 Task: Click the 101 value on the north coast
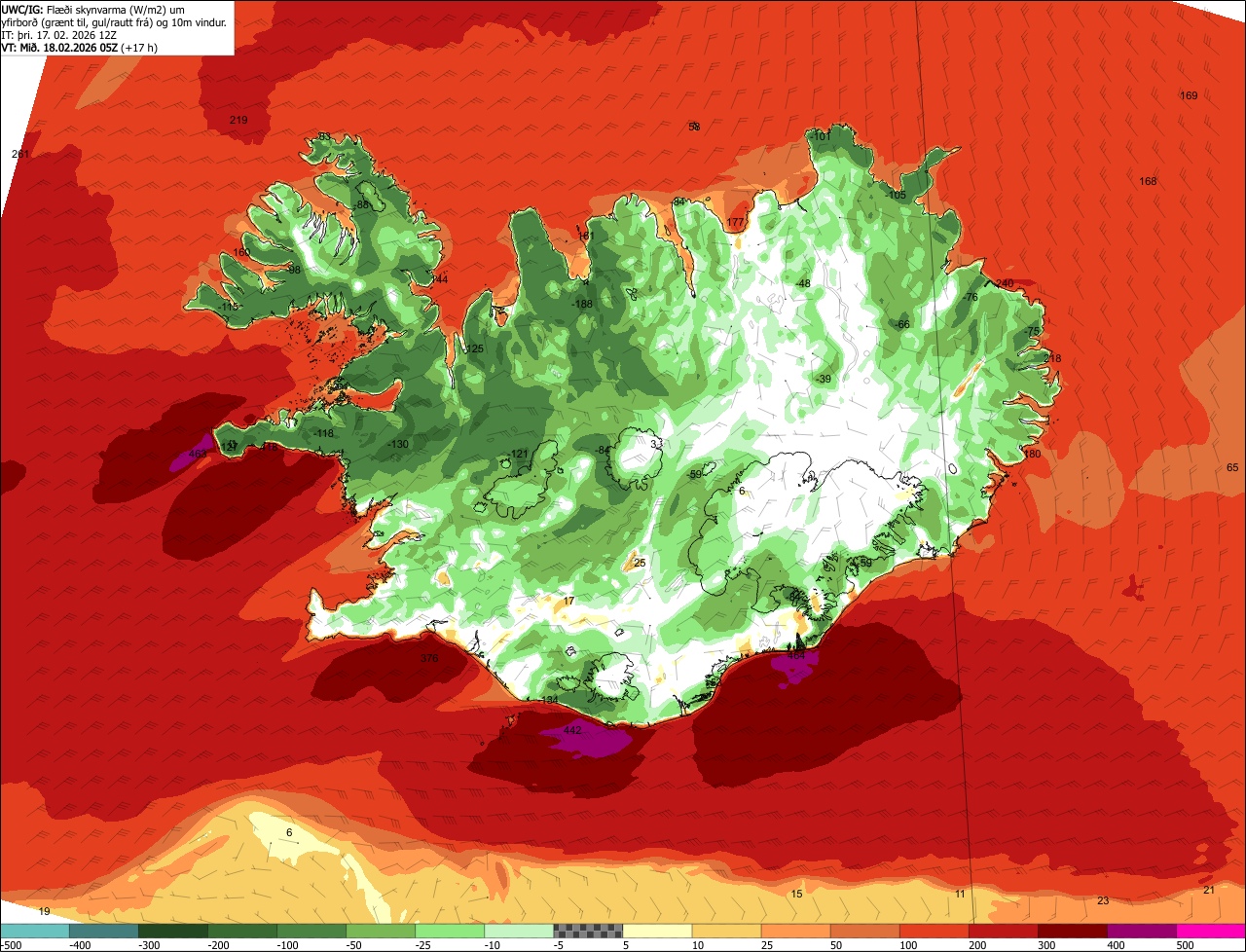pos(823,137)
